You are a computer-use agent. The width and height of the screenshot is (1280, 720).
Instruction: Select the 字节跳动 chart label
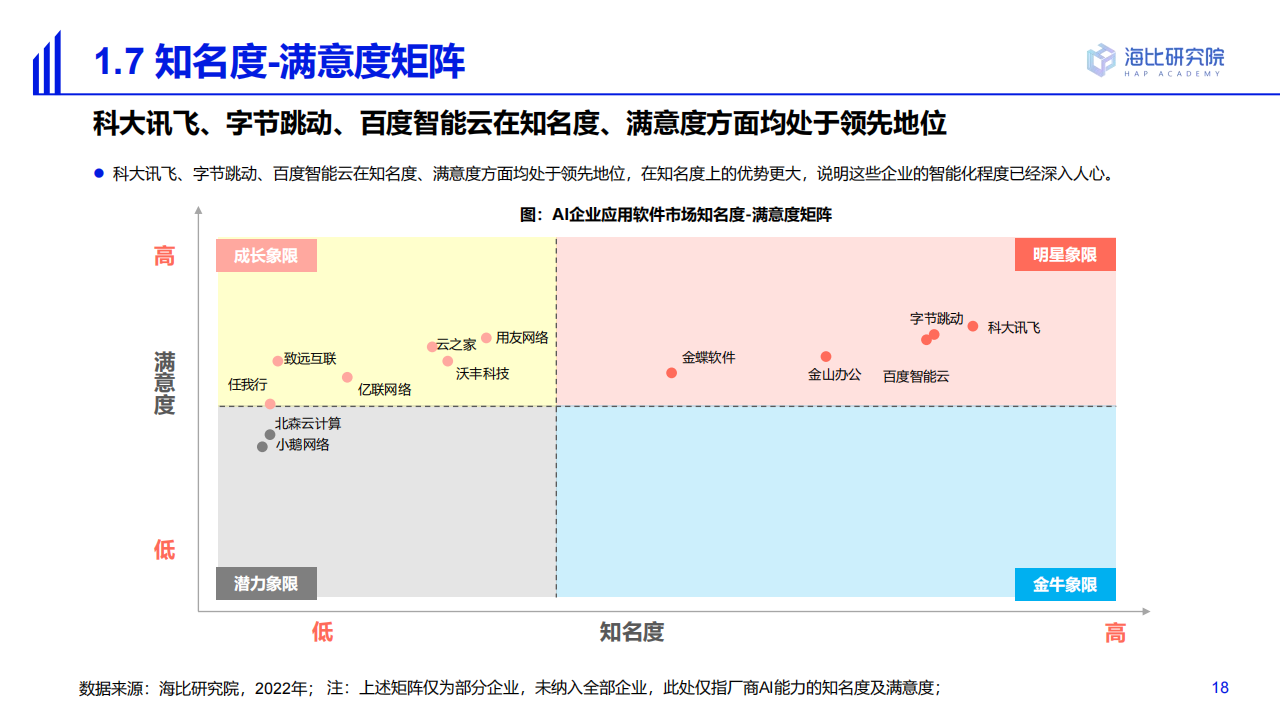(937, 319)
